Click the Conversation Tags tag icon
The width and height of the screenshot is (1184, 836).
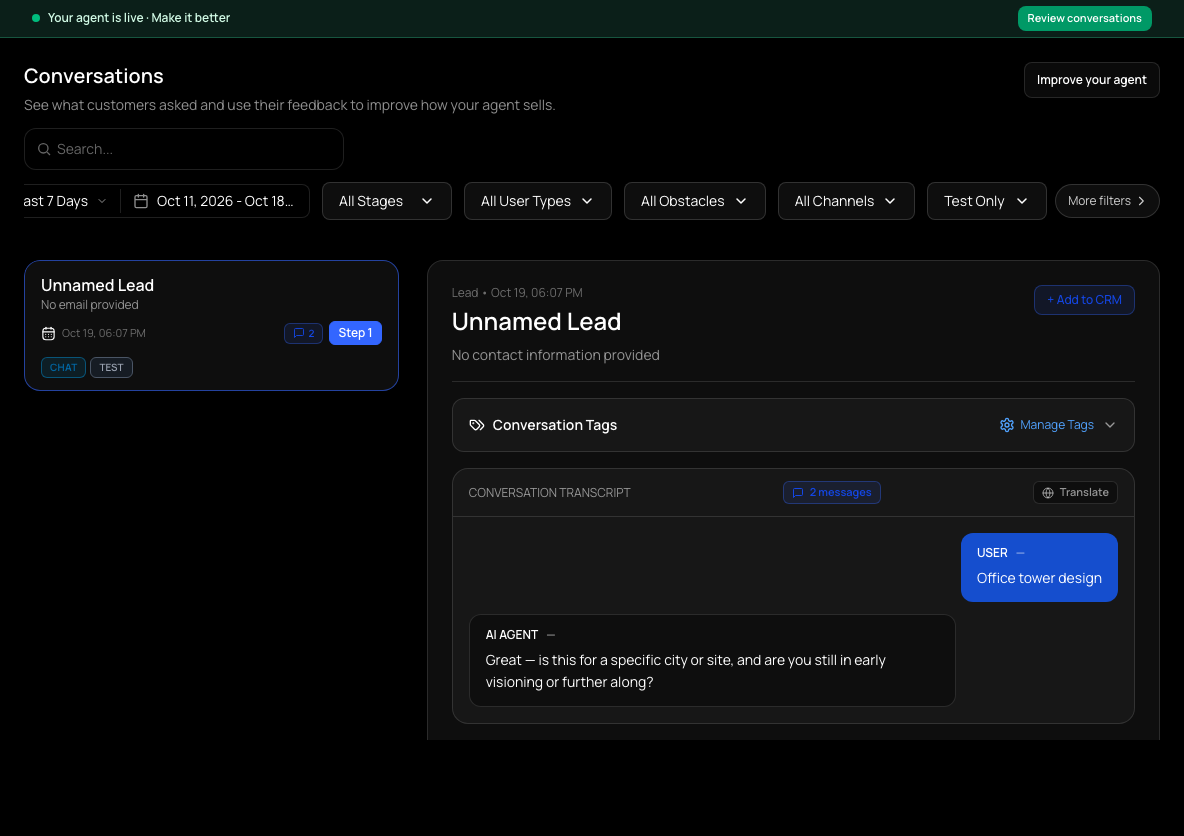point(476,425)
